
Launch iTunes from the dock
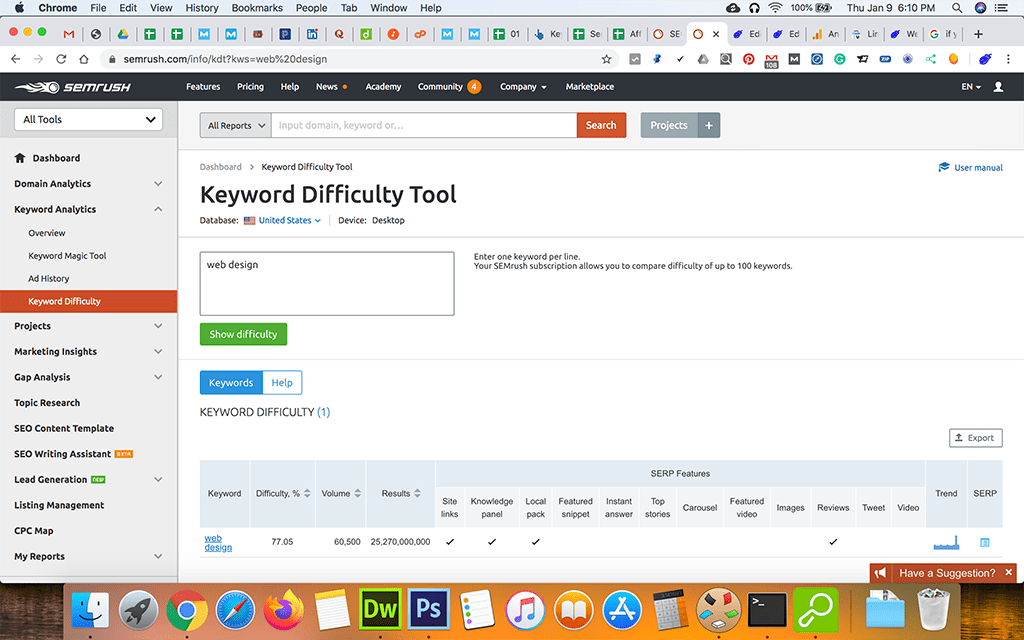click(525, 610)
